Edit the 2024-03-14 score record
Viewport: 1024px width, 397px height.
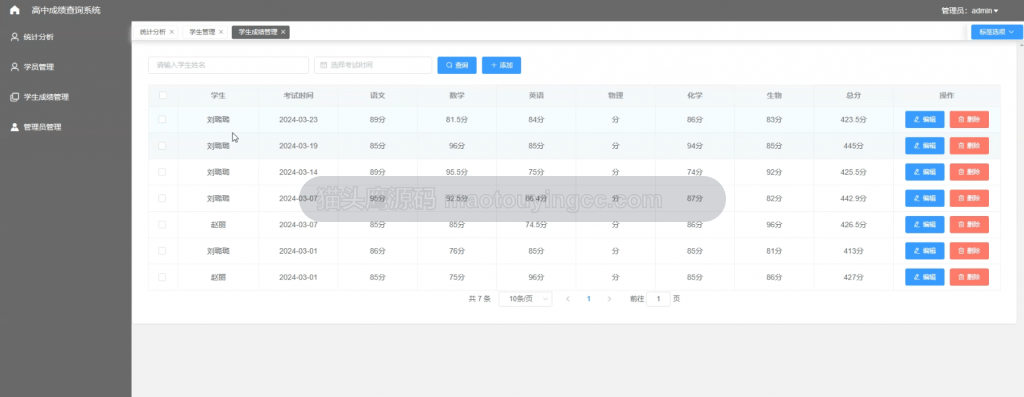[x=925, y=172]
